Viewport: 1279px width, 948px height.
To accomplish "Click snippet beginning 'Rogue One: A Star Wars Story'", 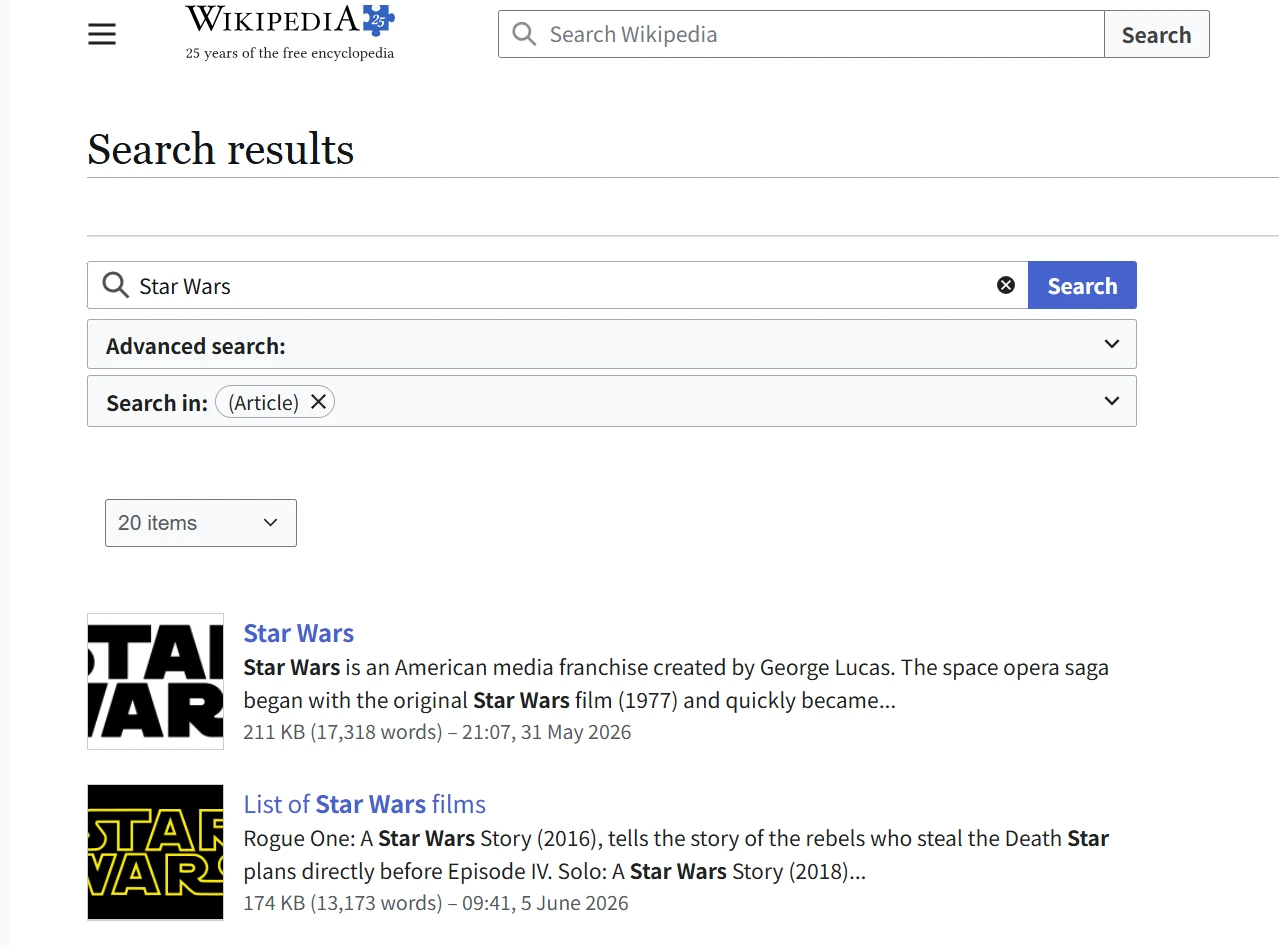I will coord(677,854).
